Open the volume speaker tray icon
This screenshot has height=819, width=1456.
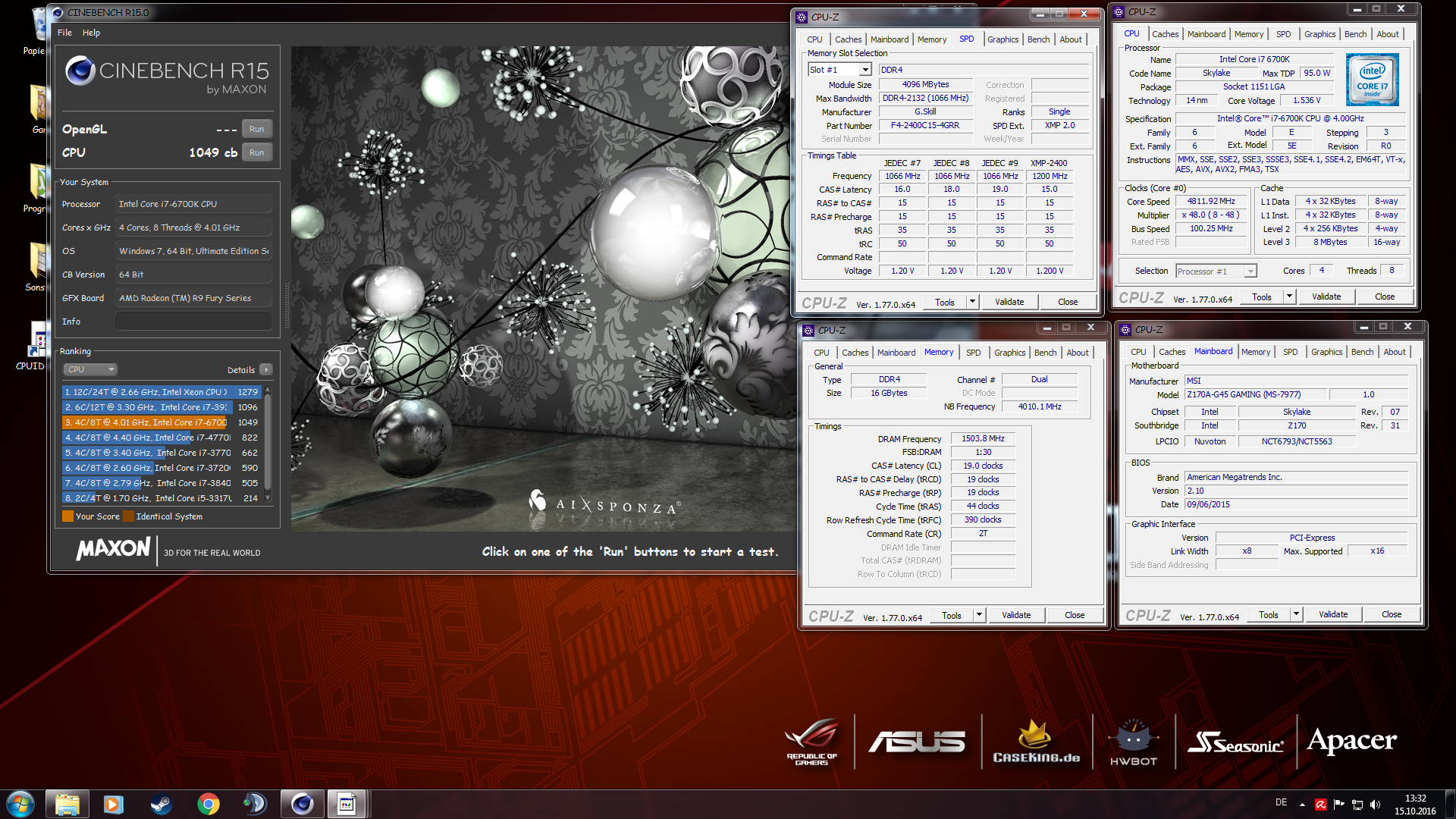[x=1376, y=805]
